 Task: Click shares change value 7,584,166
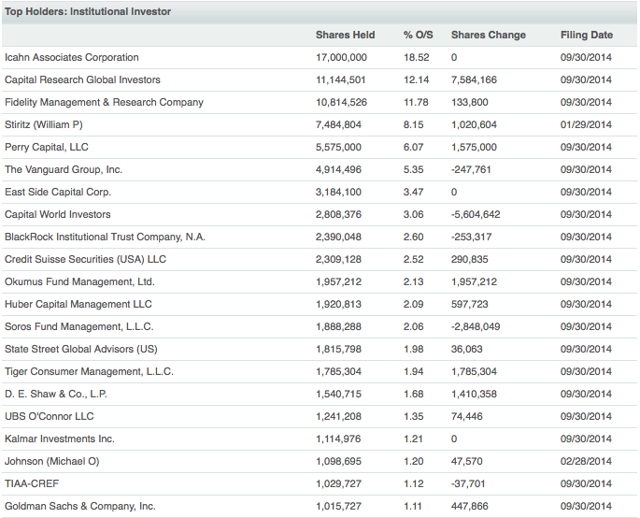(474, 80)
